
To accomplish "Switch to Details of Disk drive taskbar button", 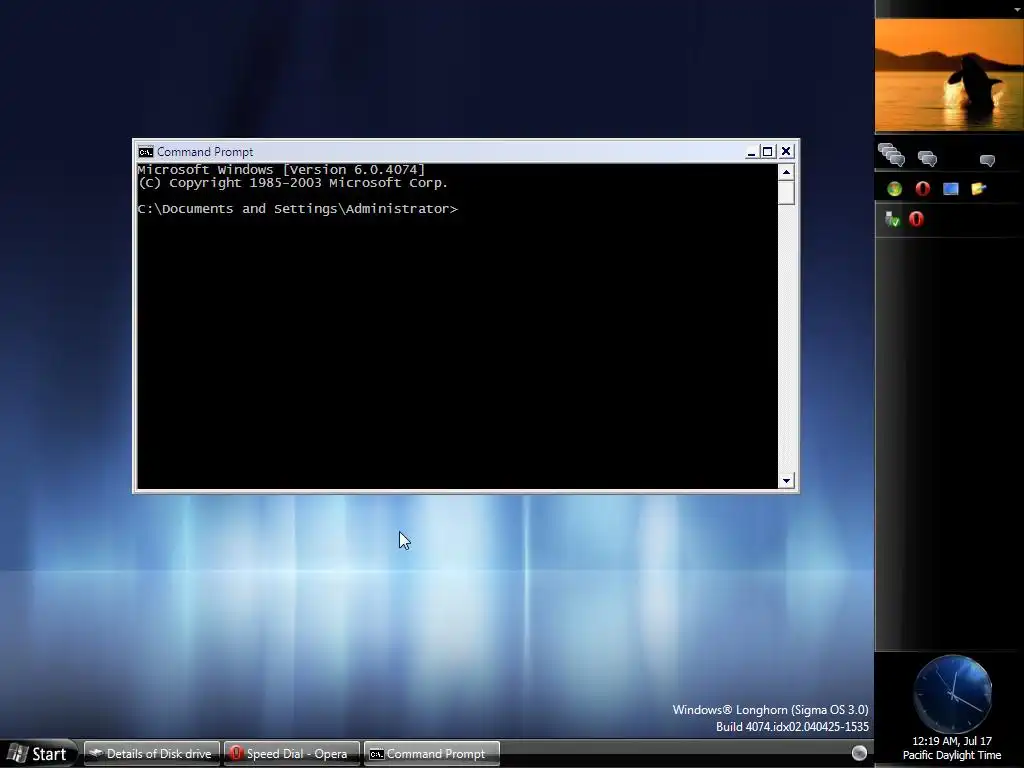I will pos(152,754).
